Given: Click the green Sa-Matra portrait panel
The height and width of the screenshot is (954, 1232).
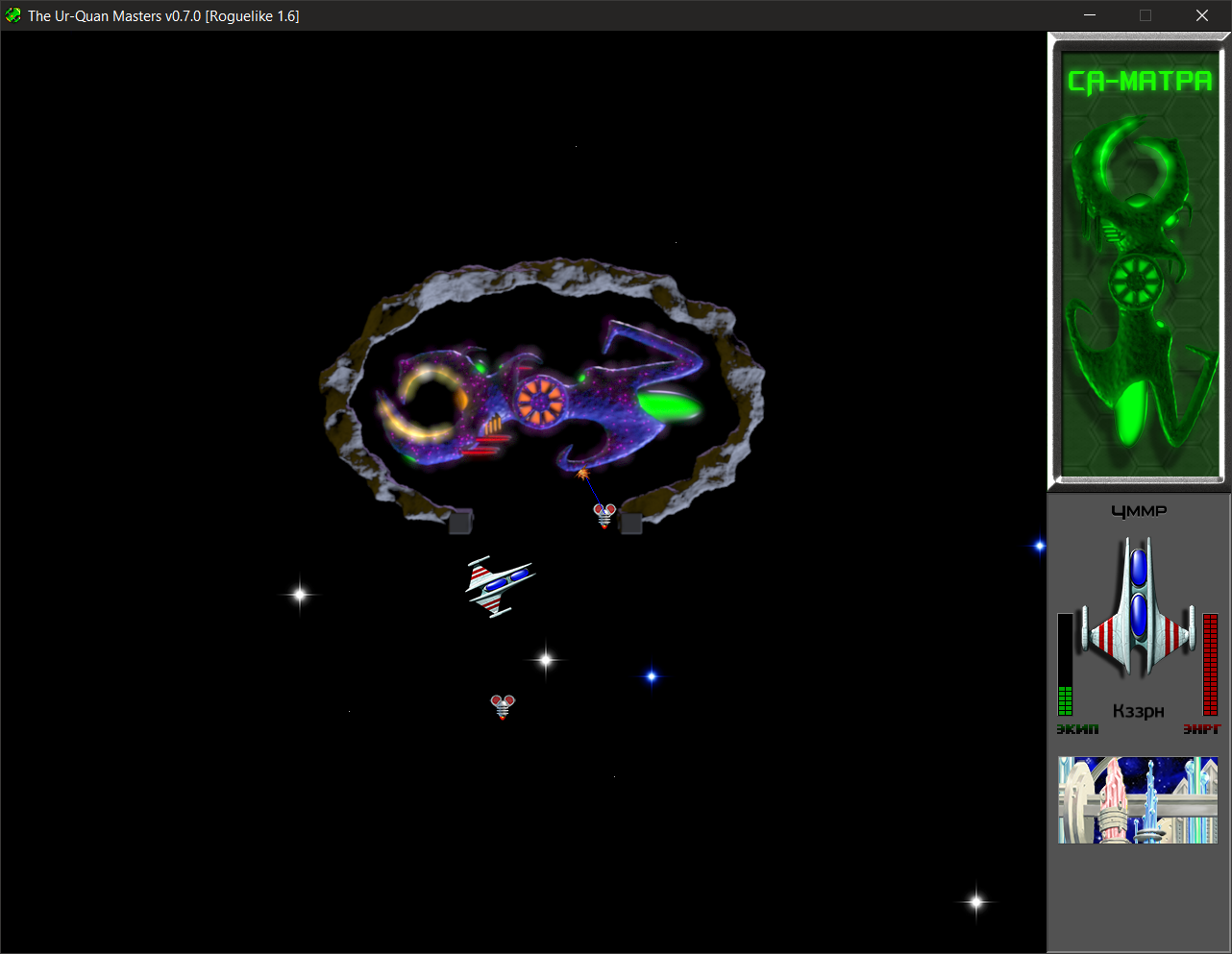Looking at the screenshot, I should pos(1139,261).
